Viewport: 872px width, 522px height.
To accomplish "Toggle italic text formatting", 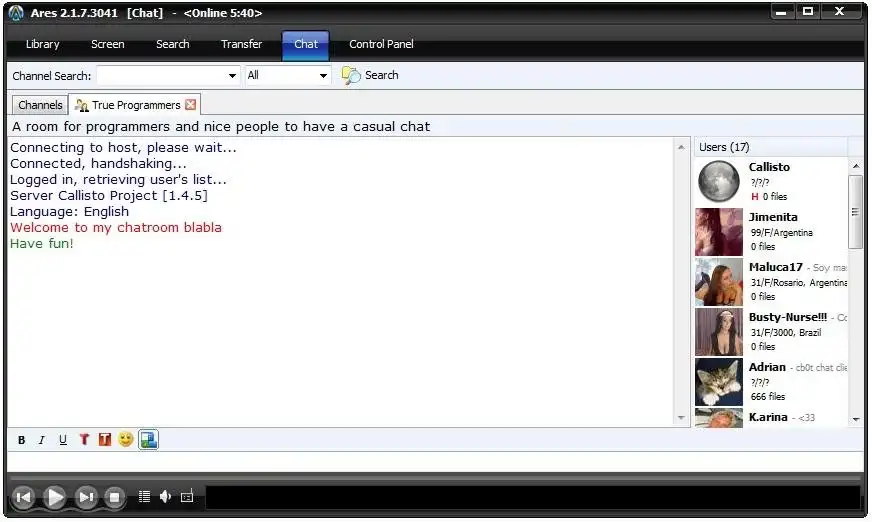I will pos(42,440).
